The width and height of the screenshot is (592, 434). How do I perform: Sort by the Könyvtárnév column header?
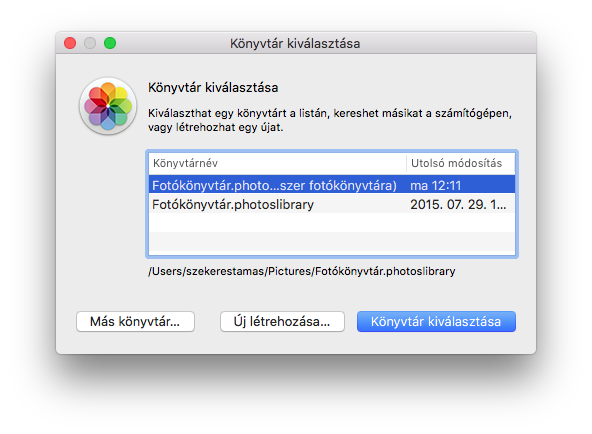(278, 163)
